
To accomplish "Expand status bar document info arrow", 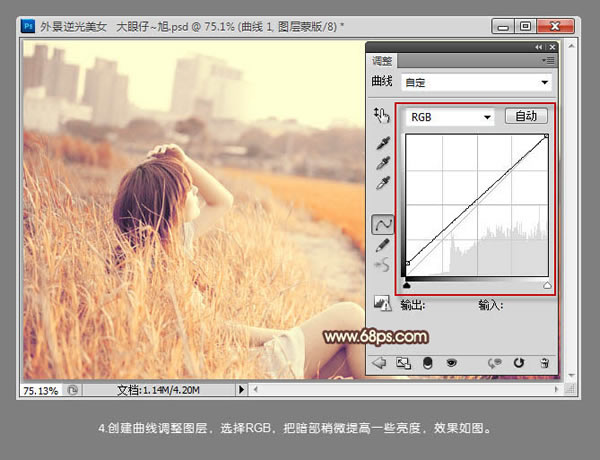I will click(240, 388).
